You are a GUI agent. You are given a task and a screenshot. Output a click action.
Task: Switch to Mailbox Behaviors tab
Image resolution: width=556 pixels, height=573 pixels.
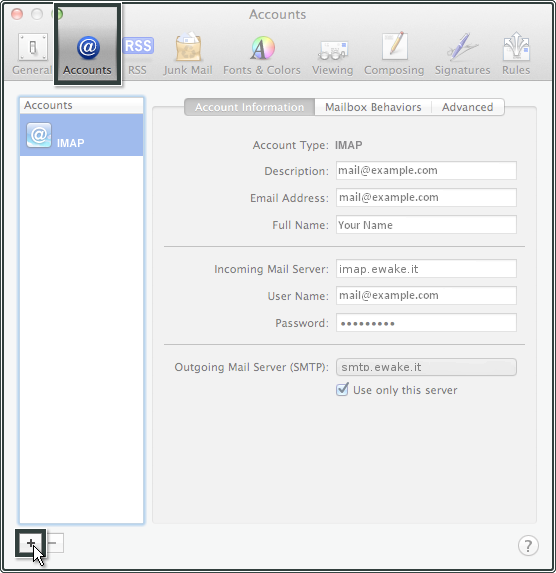pyautogui.click(x=373, y=107)
